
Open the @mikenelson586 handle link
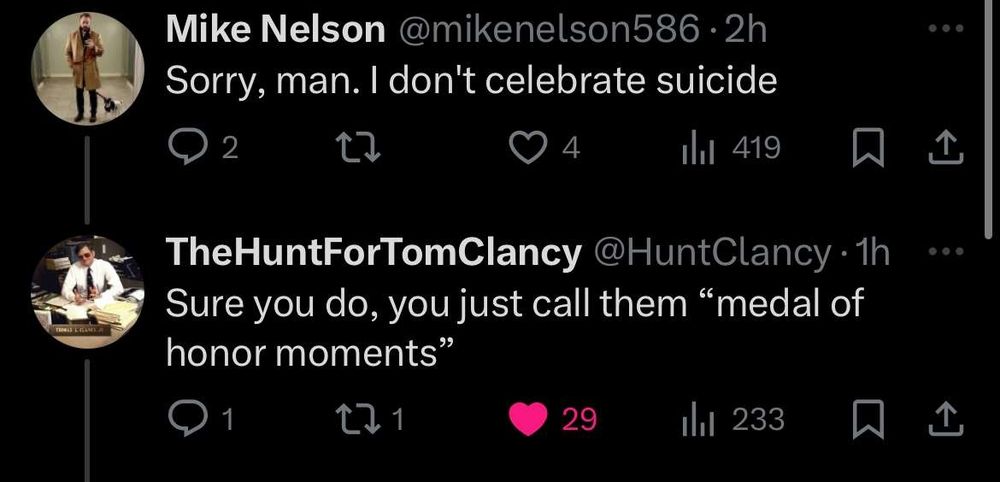[x=550, y=30]
